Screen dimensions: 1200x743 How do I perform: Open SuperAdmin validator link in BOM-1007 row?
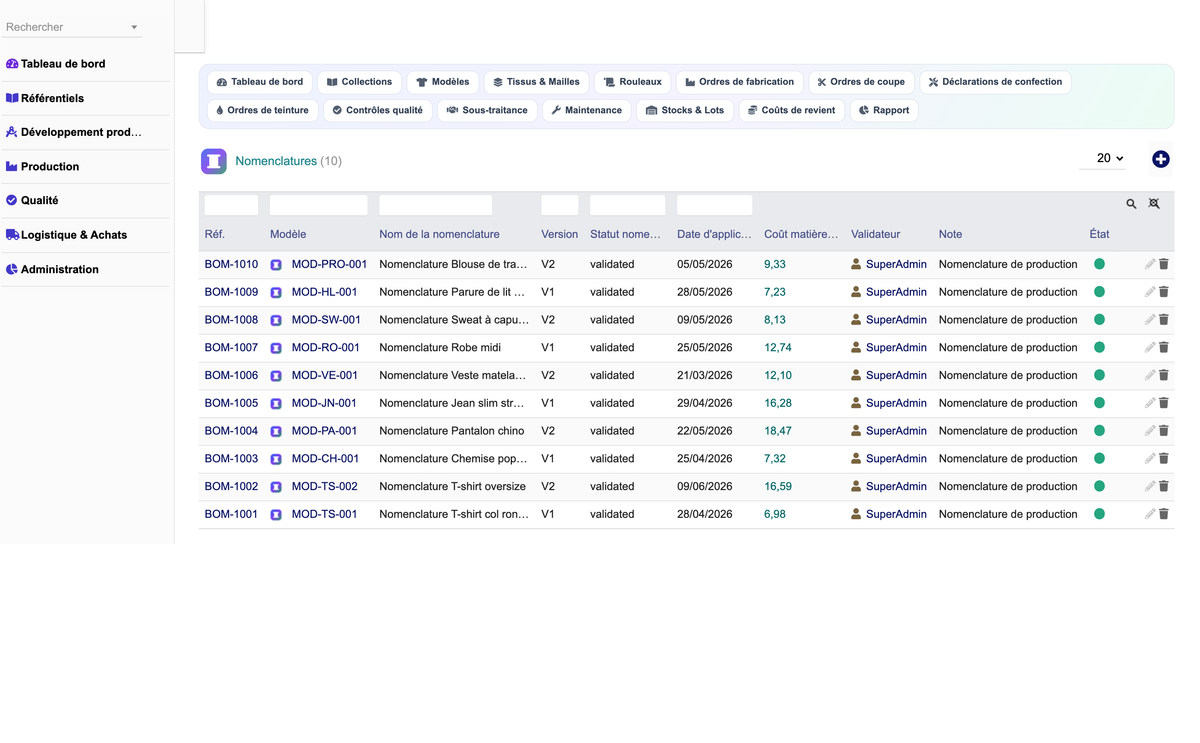896,348
